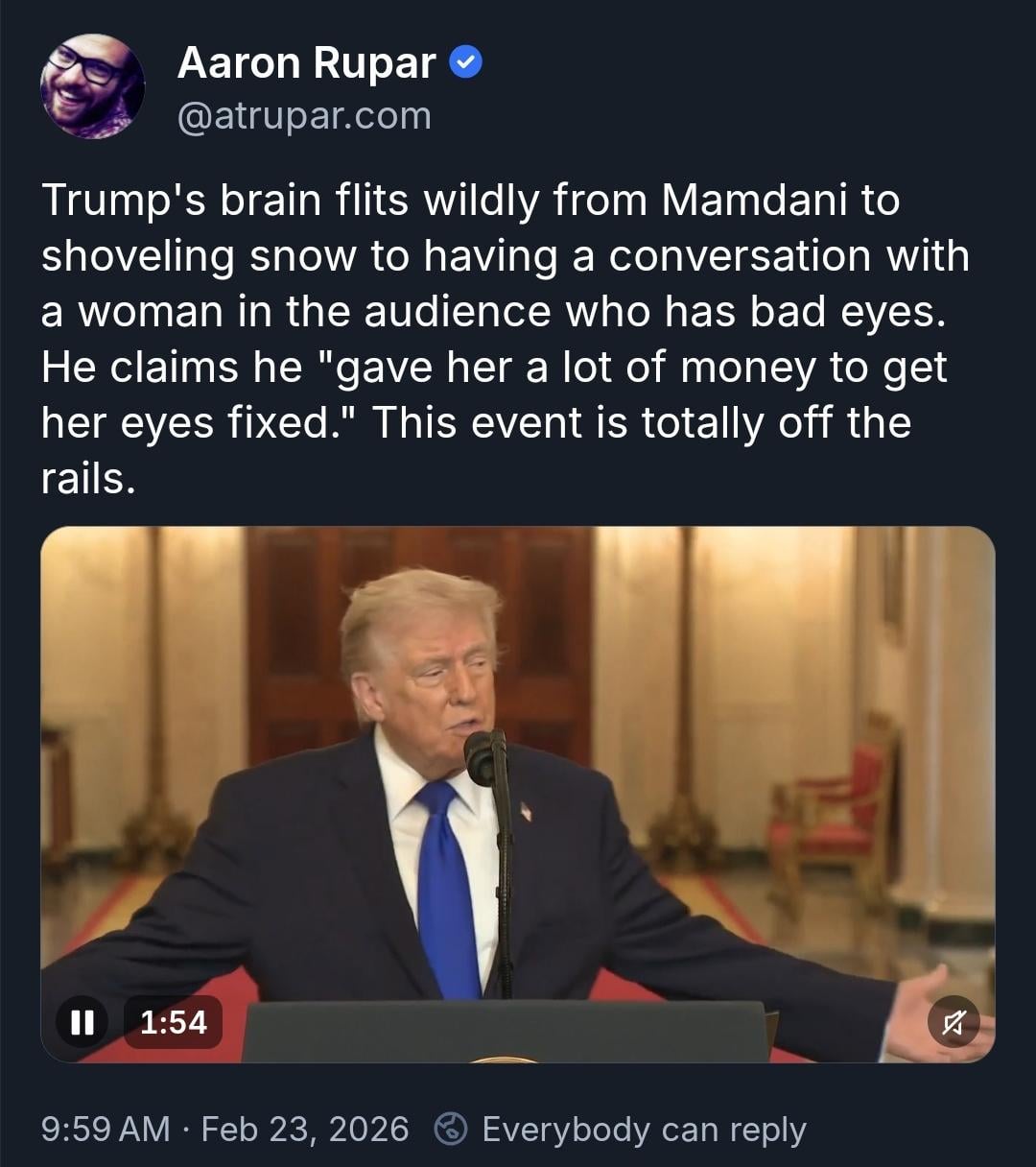Open the 9:59 AM post timestamp
Screen dimensions: 1036x1167
tap(106, 1130)
